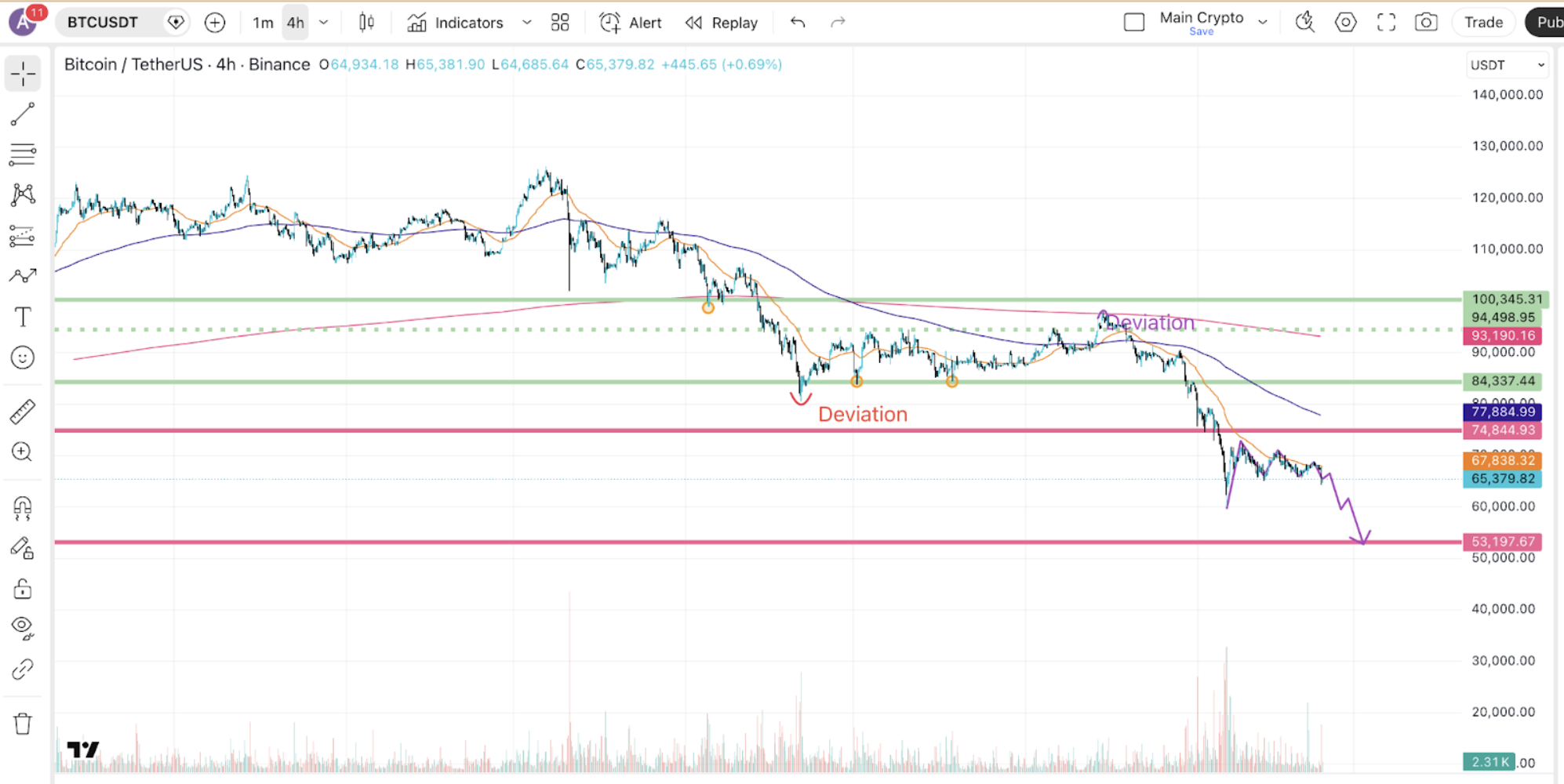This screenshot has width=1564, height=784.
Task: Open the Trade panel
Action: pos(1483,23)
